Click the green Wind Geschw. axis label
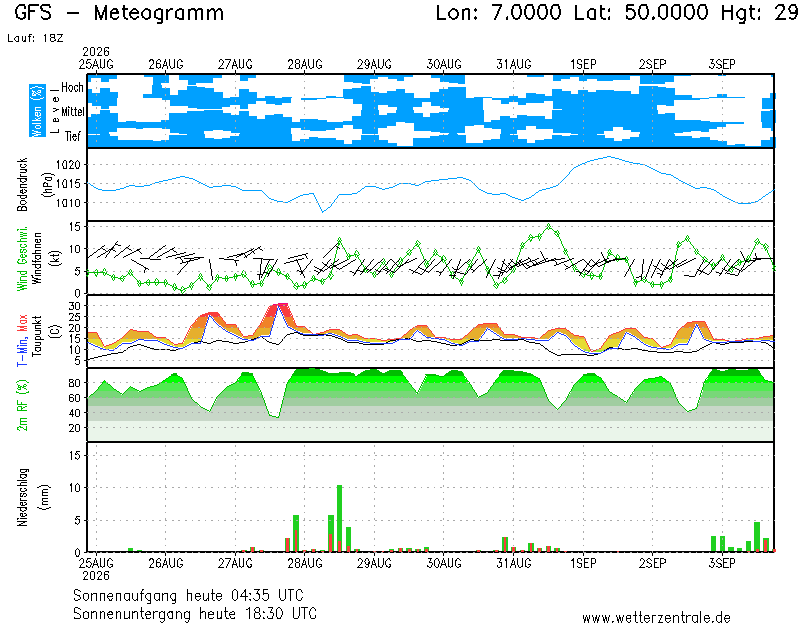 (x=22, y=259)
